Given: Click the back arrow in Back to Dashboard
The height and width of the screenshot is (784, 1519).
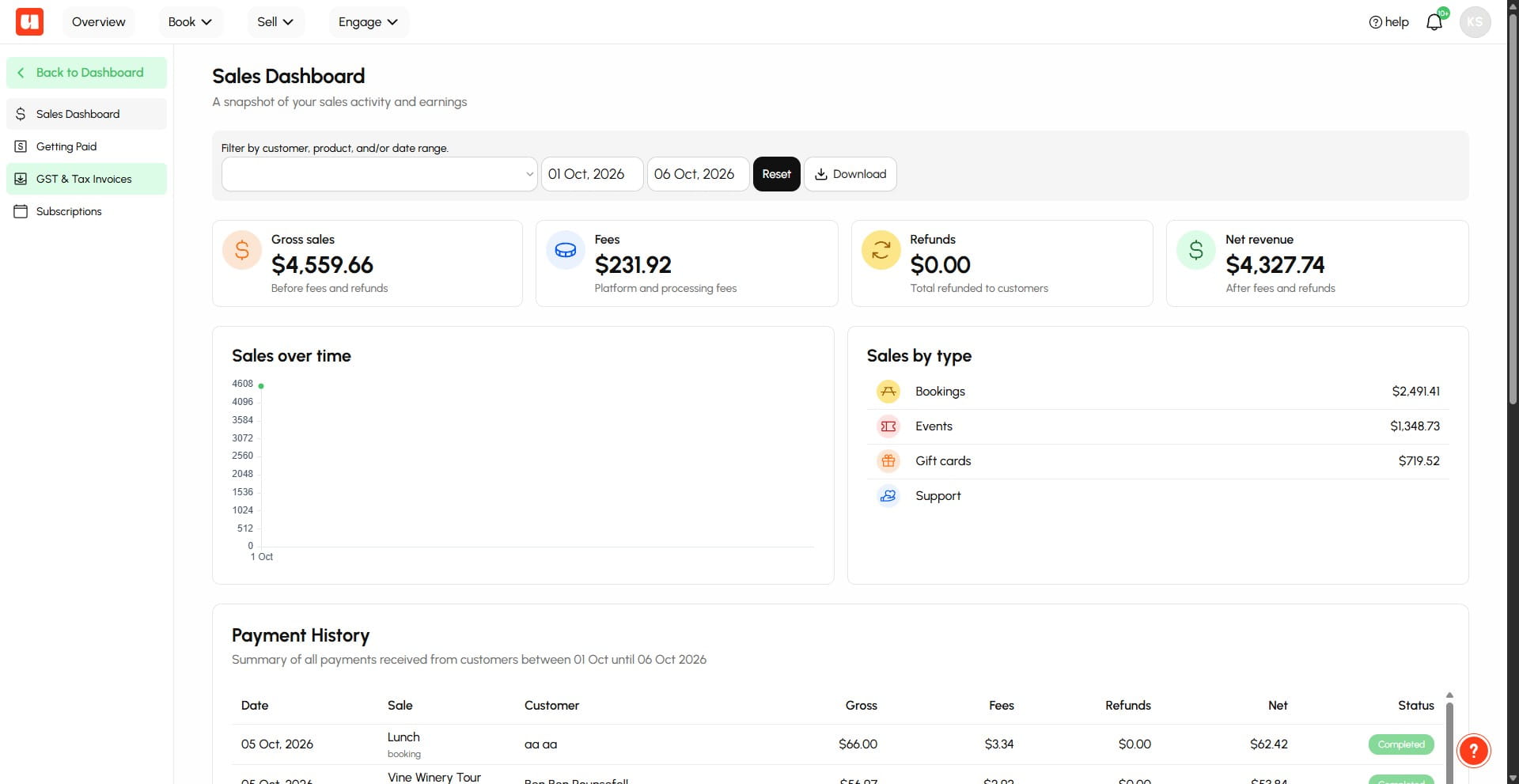Looking at the screenshot, I should [21, 73].
